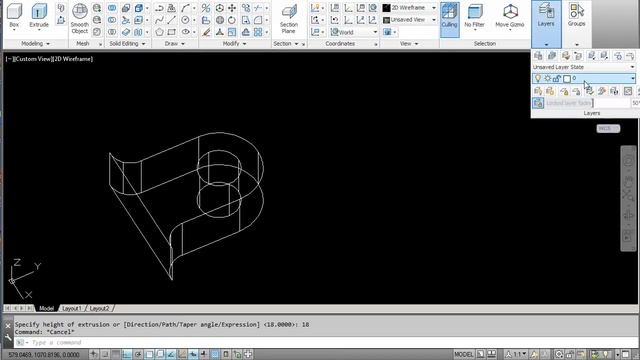Viewport: 640px width, 360px height.
Task: Click the Move Gizmo button
Action: (x=509, y=16)
